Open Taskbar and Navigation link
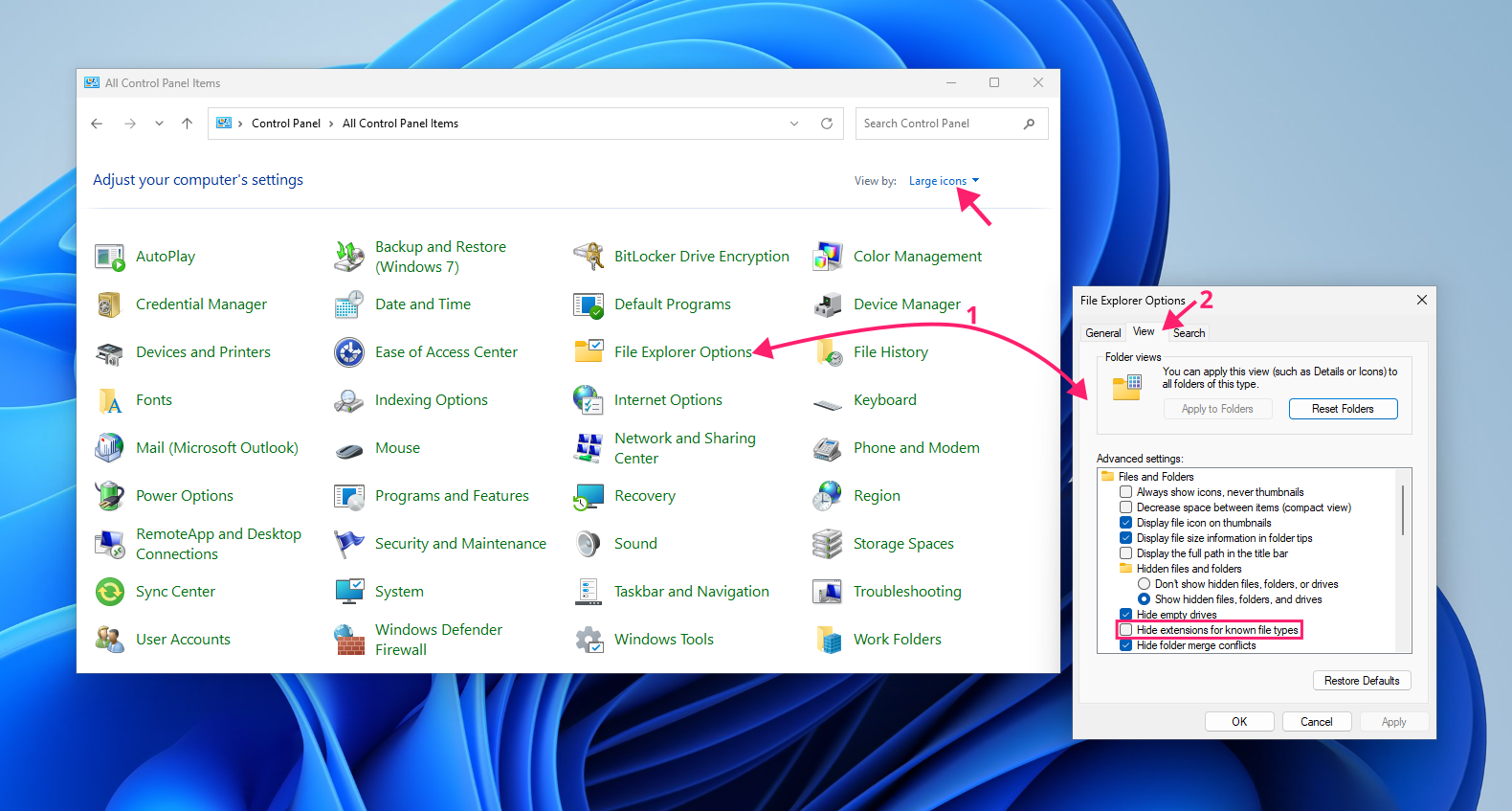Image resolution: width=1512 pixels, height=811 pixels. [692, 592]
